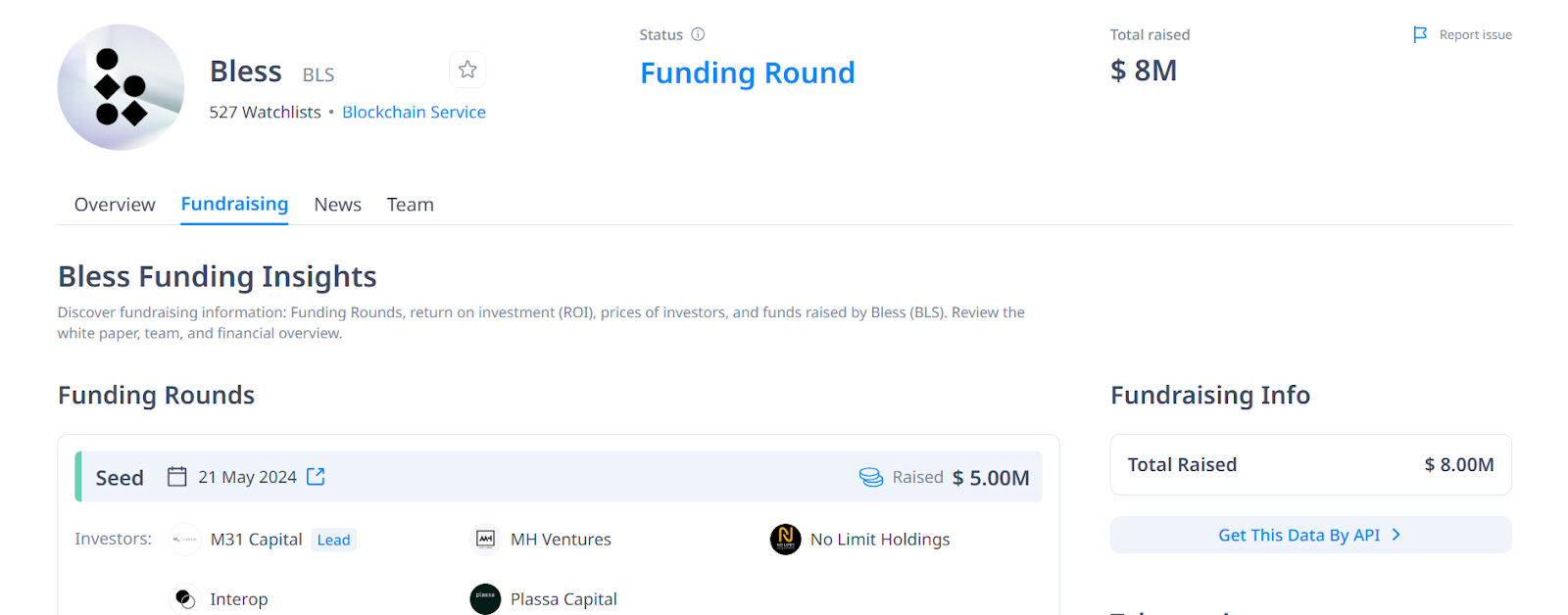1568x615 pixels.
Task: Open the Blockchain Service category link
Action: click(x=414, y=113)
